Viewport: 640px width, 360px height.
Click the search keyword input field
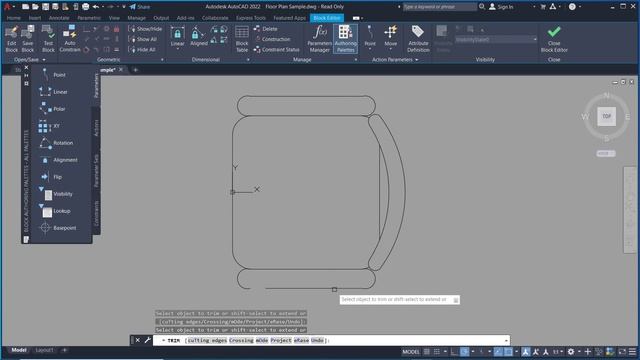(440, 7)
